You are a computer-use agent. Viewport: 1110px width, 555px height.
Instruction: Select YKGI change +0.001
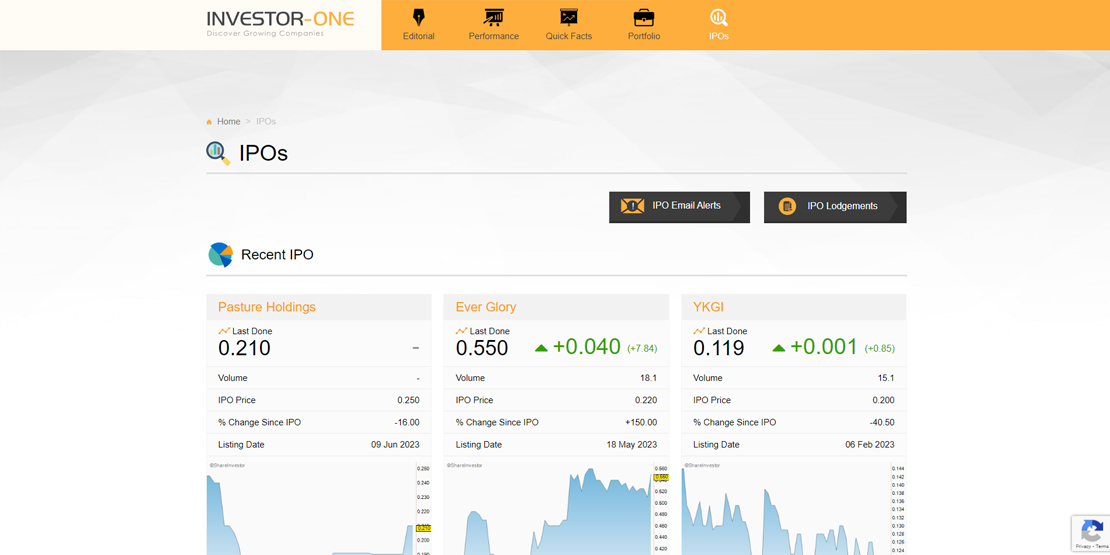click(x=824, y=347)
